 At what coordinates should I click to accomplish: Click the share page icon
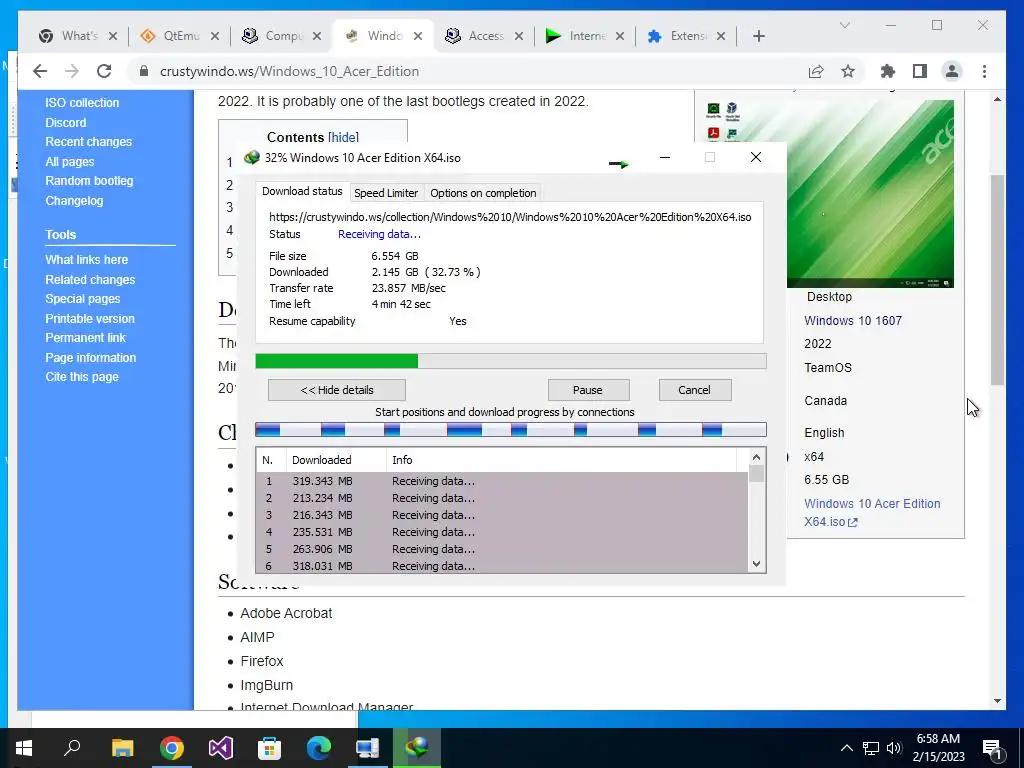(816, 71)
